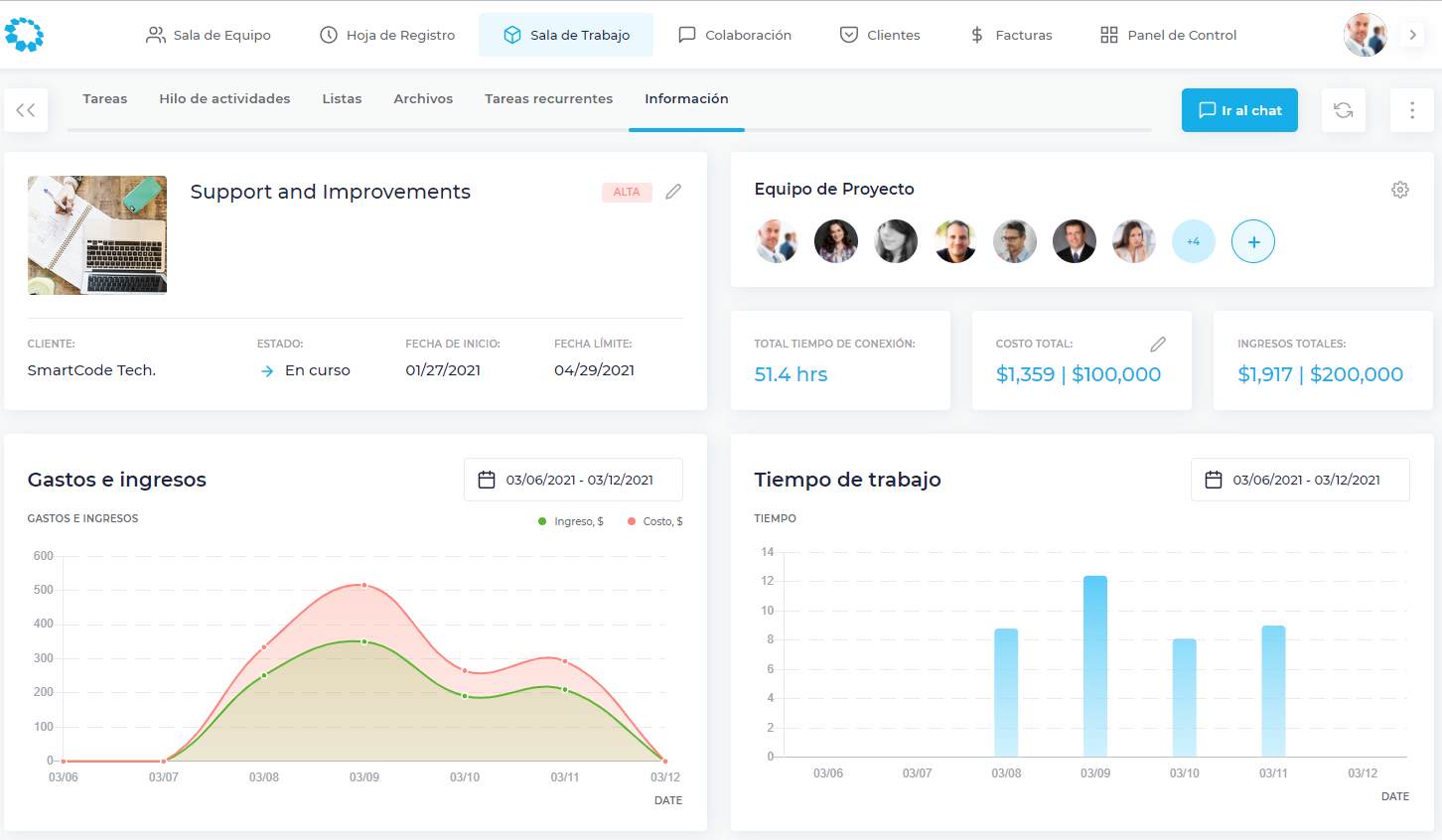Click the pencil icon beside project title
Image resolution: width=1442 pixels, height=840 pixels.
pos(673,192)
